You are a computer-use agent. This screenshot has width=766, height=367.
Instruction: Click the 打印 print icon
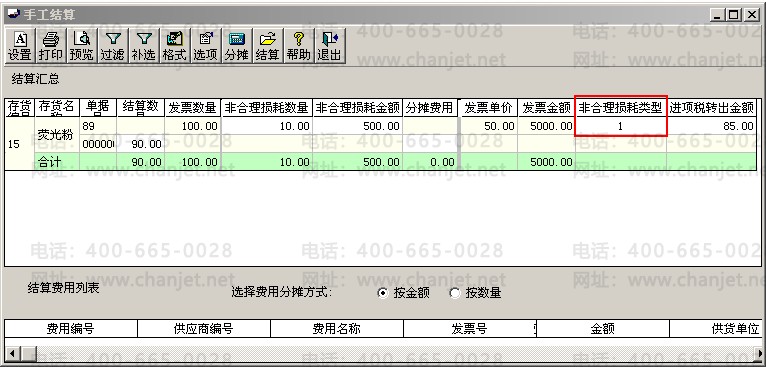coord(50,46)
